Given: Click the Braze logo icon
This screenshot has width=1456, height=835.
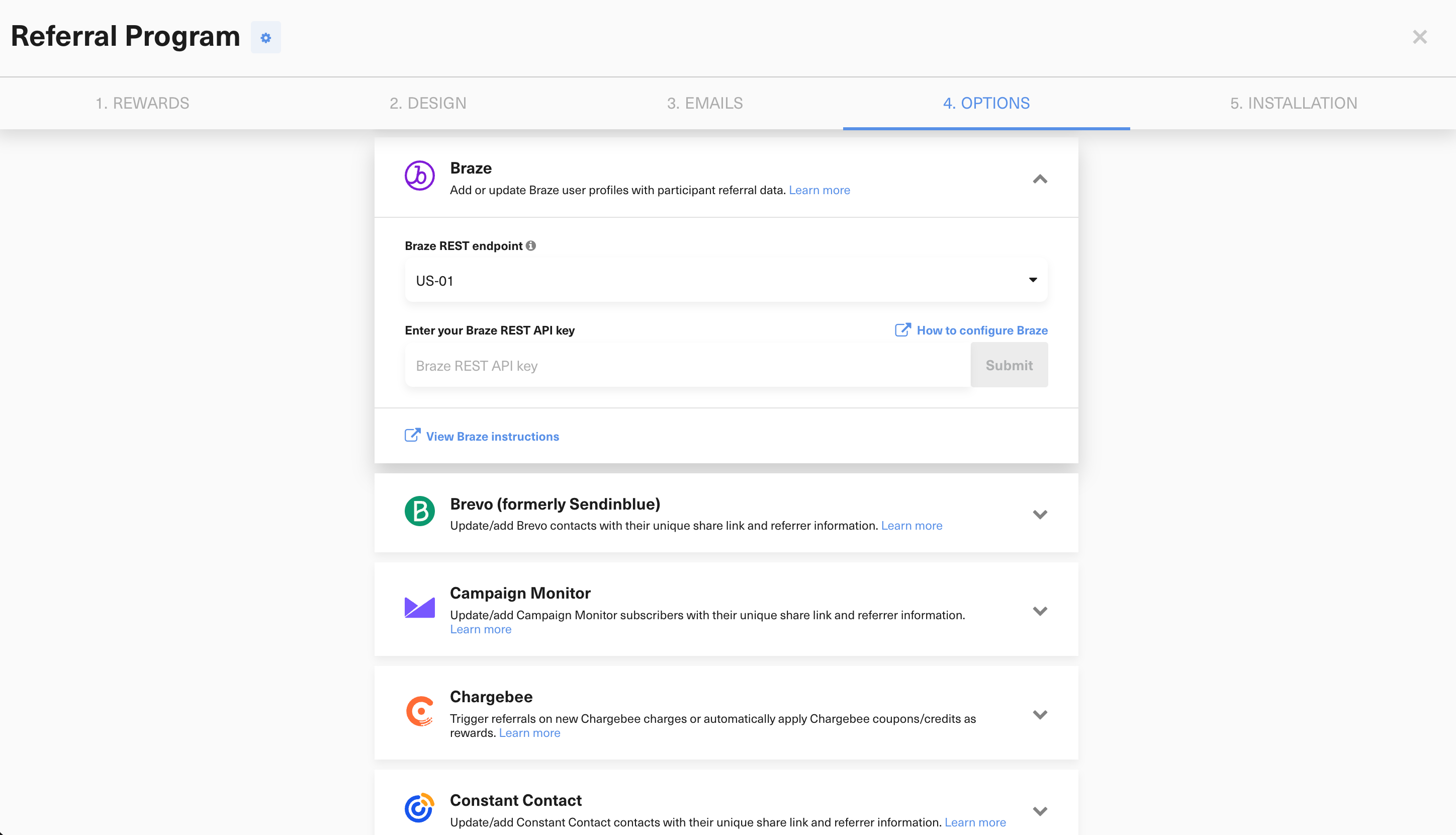Looking at the screenshot, I should (x=420, y=176).
